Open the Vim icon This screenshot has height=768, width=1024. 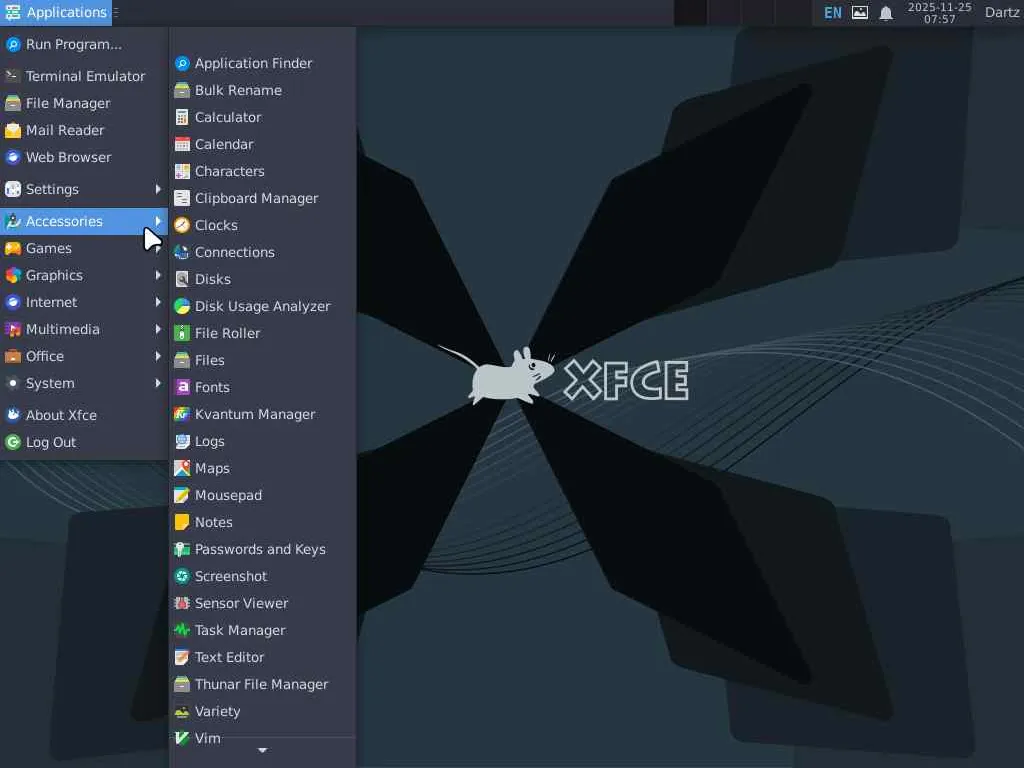(182, 738)
